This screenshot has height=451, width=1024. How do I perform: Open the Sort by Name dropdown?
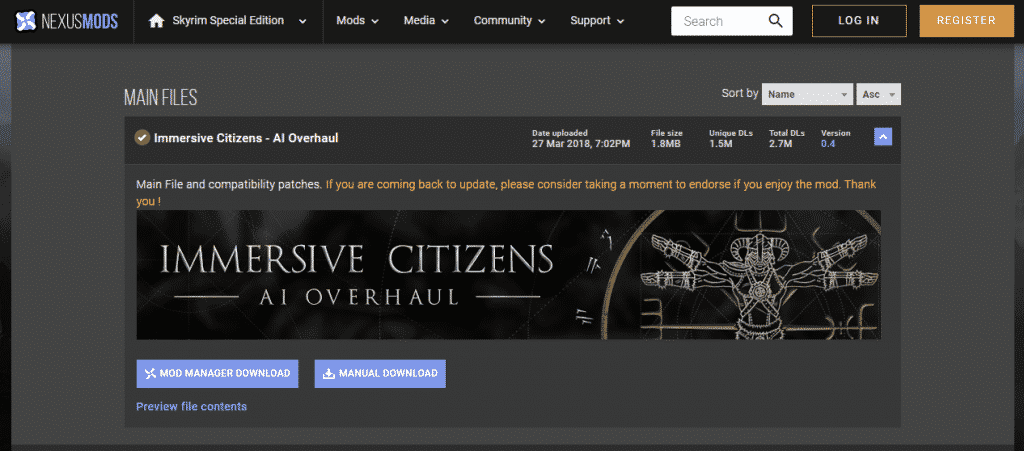tap(807, 94)
